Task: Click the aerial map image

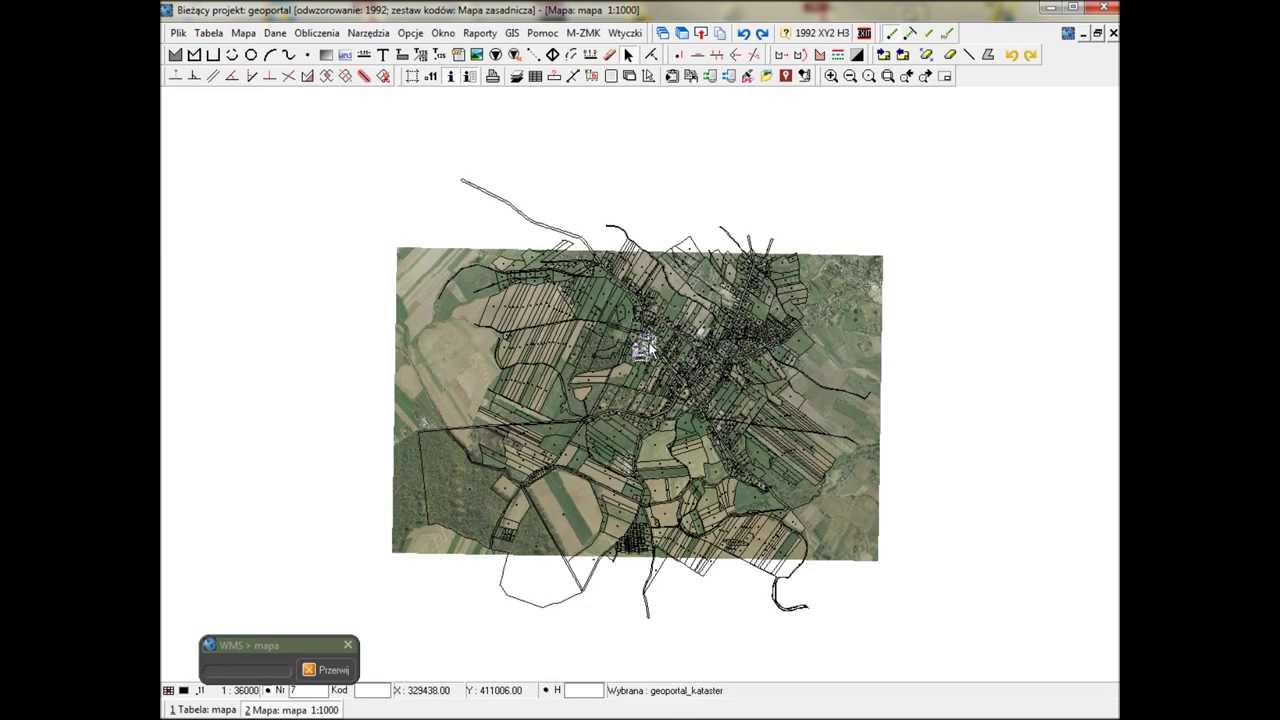Action: coord(637,403)
